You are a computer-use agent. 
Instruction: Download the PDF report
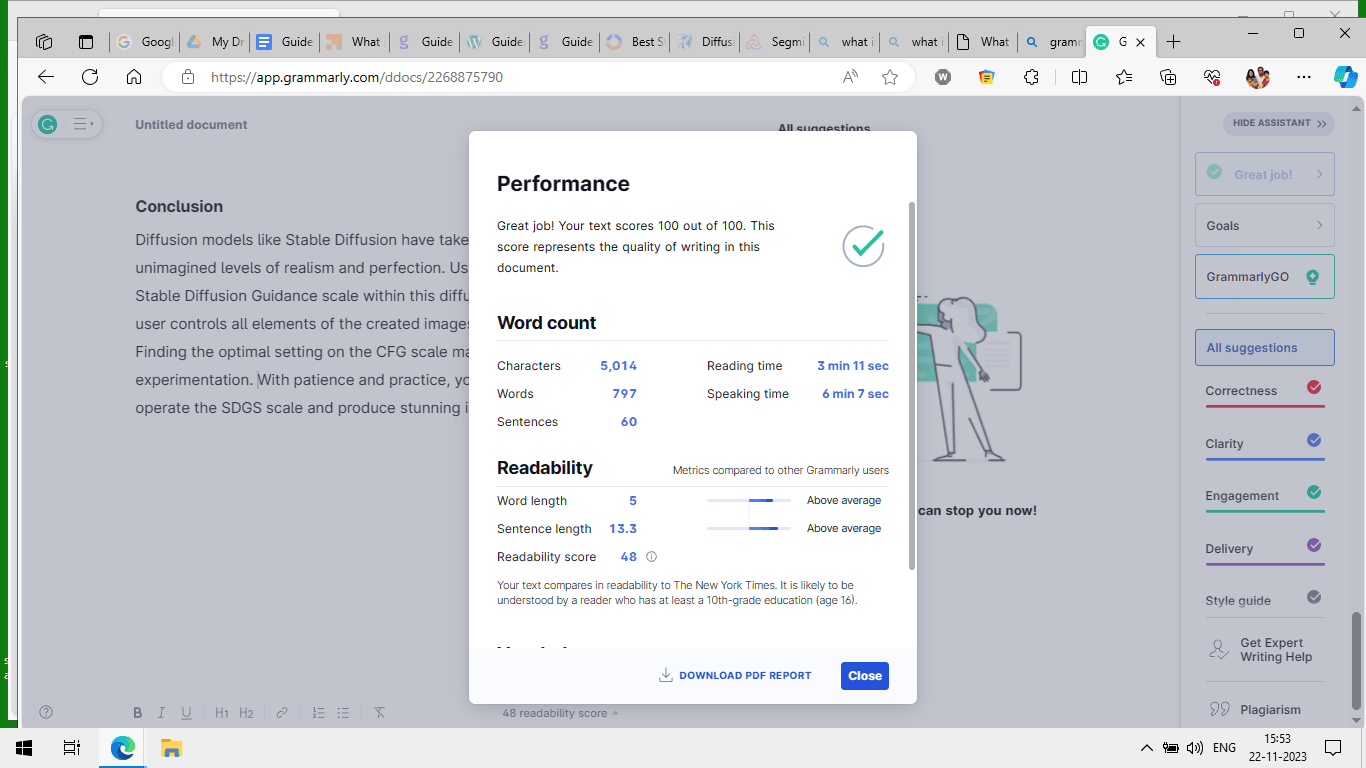coord(735,676)
